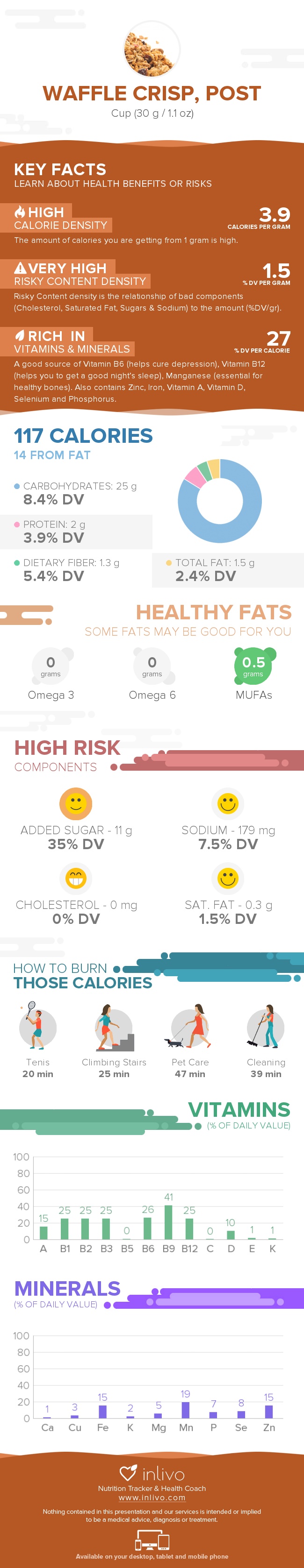
Task: Click the Pet Care dog-walking icon
Action: pyautogui.click(x=189, y=1027)
